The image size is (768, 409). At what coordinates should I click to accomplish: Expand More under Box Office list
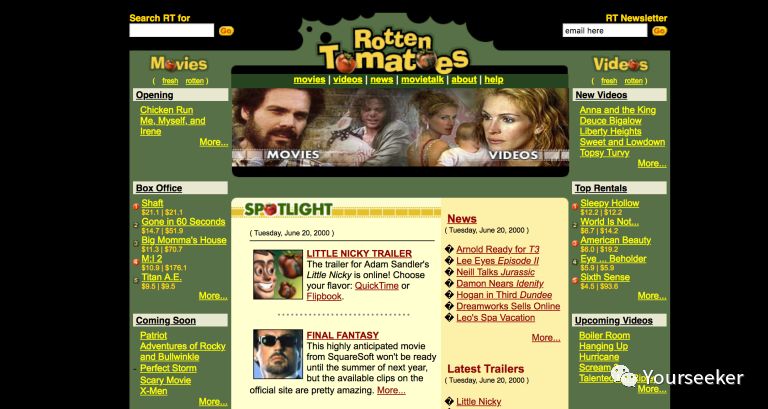point(212,295)
